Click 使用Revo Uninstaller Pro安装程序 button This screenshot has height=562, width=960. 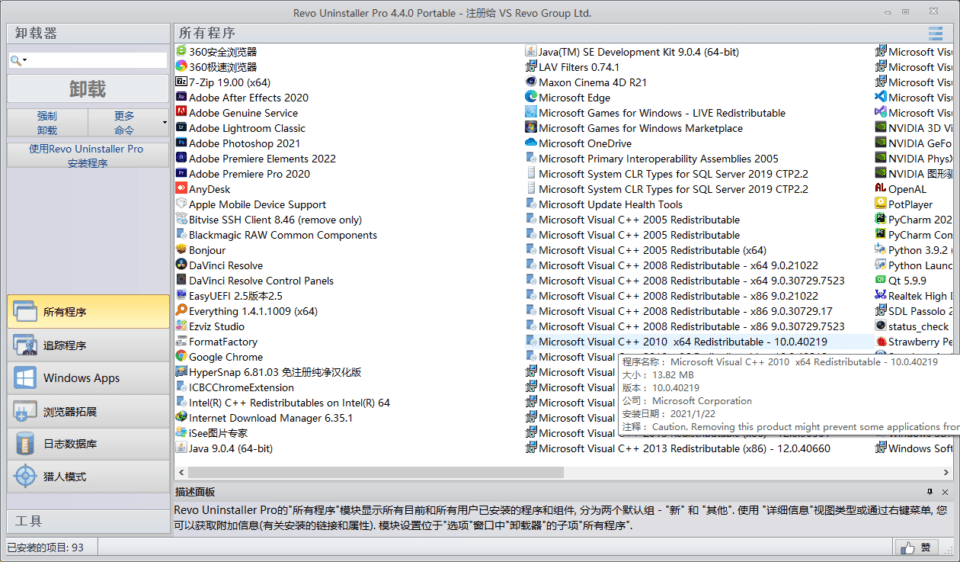click(88, 155)
